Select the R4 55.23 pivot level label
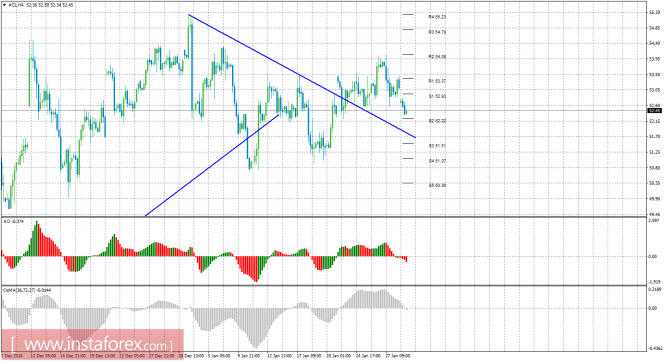This screenshot has height=361, width=665. [x=437, y=17]
